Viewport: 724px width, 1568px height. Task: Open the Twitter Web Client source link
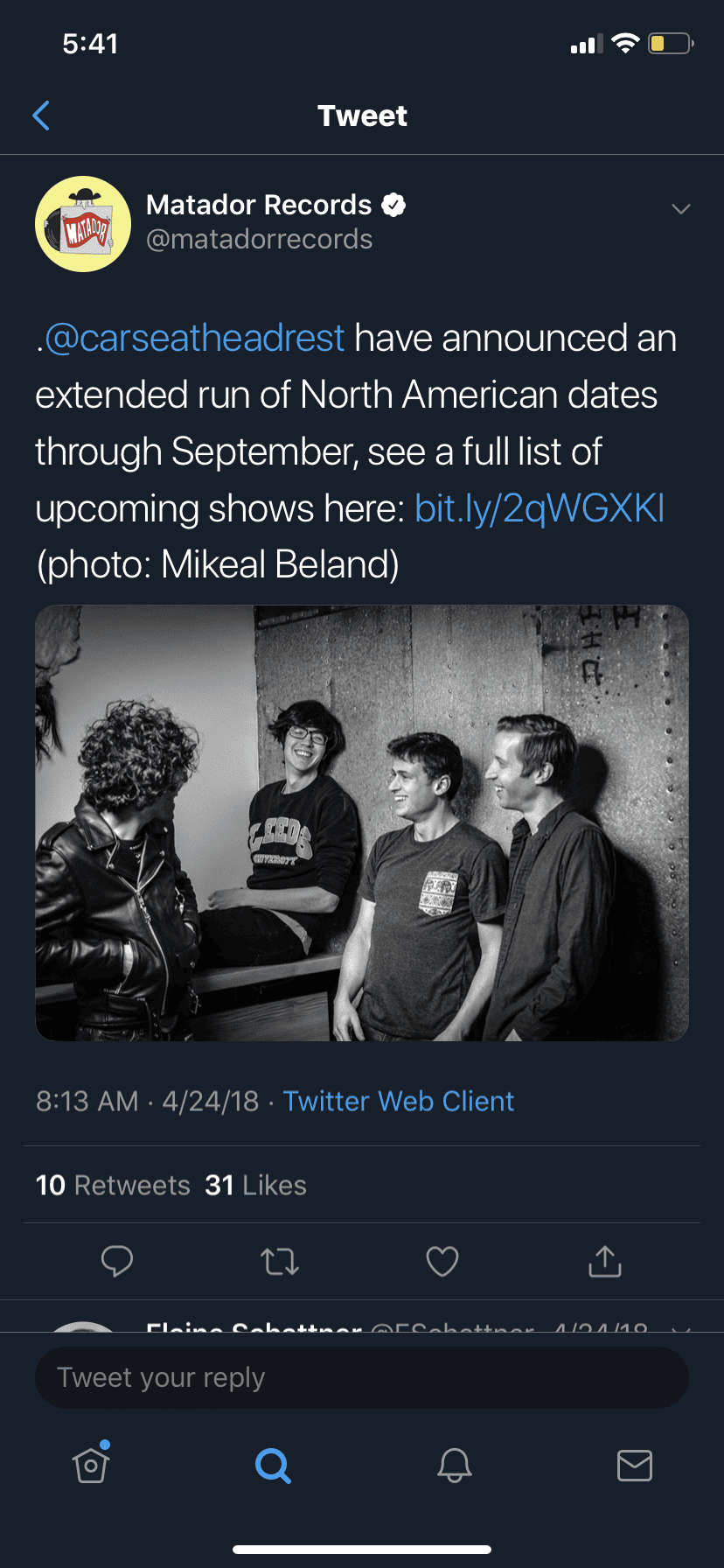(398, 1101)
